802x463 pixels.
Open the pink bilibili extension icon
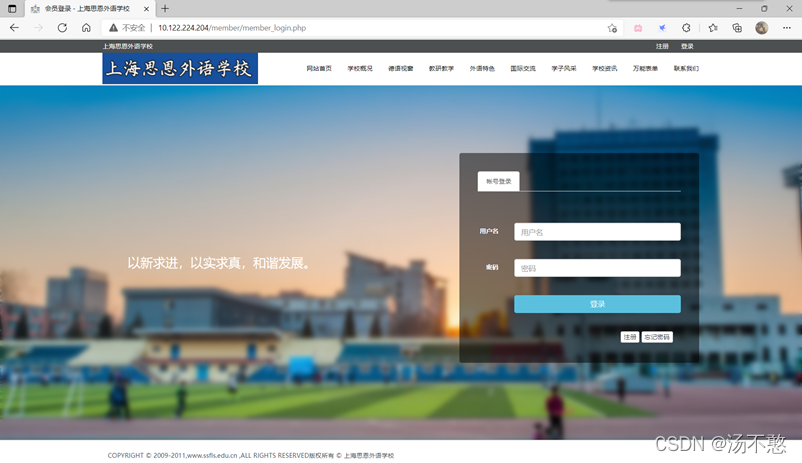click(638, 28)
